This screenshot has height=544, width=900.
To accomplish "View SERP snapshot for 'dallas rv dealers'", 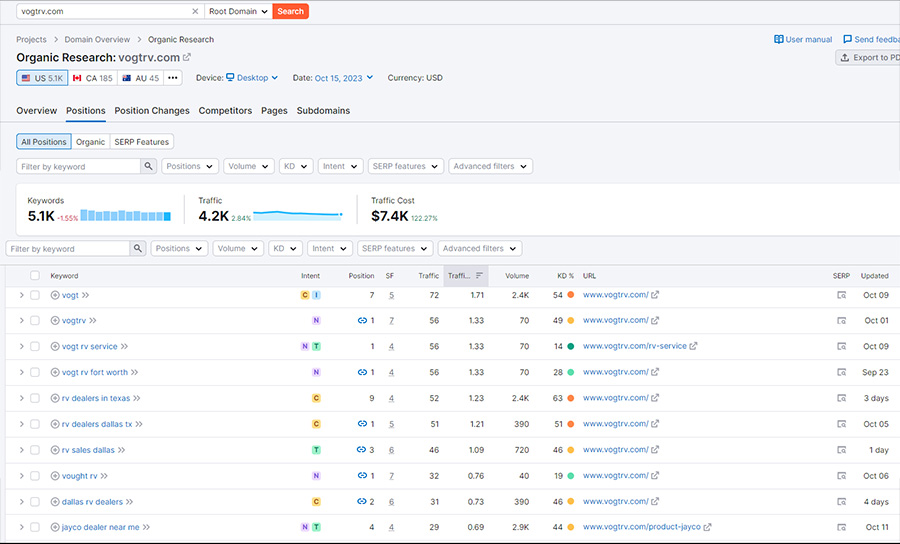I will pyautogui.click(x=841, y=502).
